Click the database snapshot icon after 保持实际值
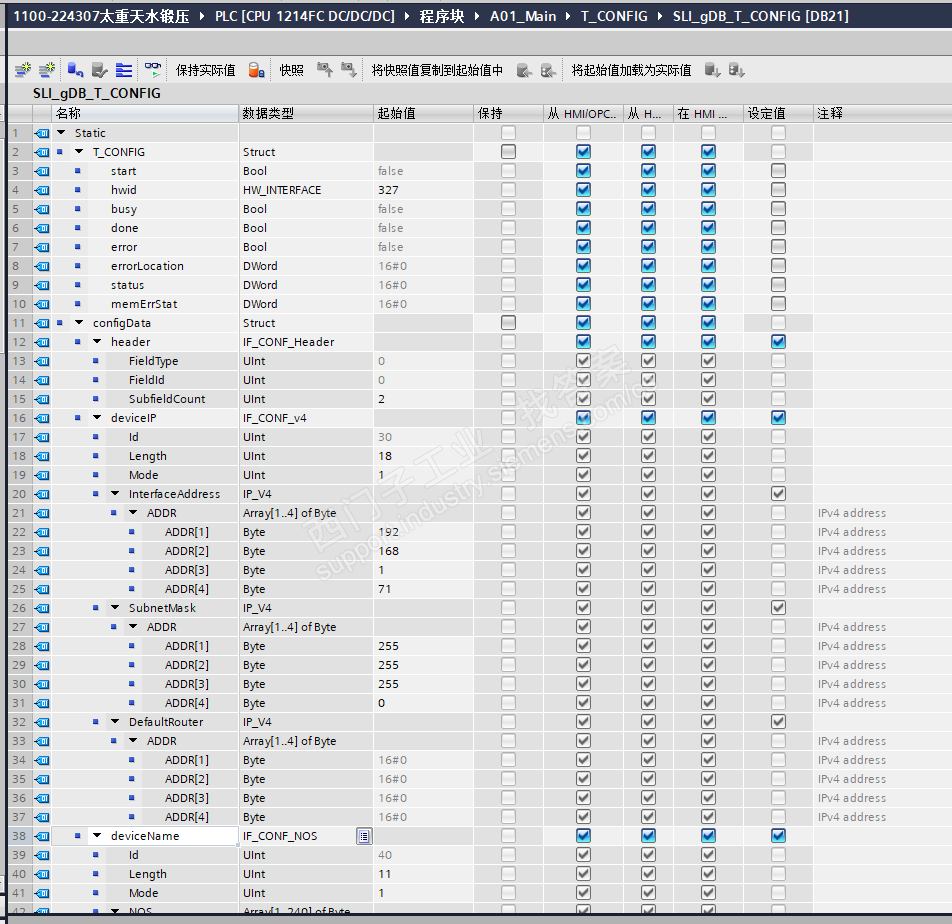Viewport: 952px width, 924px height. (256, 70)
